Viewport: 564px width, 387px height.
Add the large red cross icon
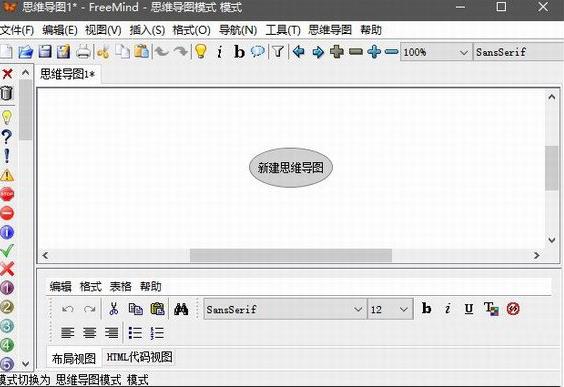pyautogui.click(x=7, y=269)
